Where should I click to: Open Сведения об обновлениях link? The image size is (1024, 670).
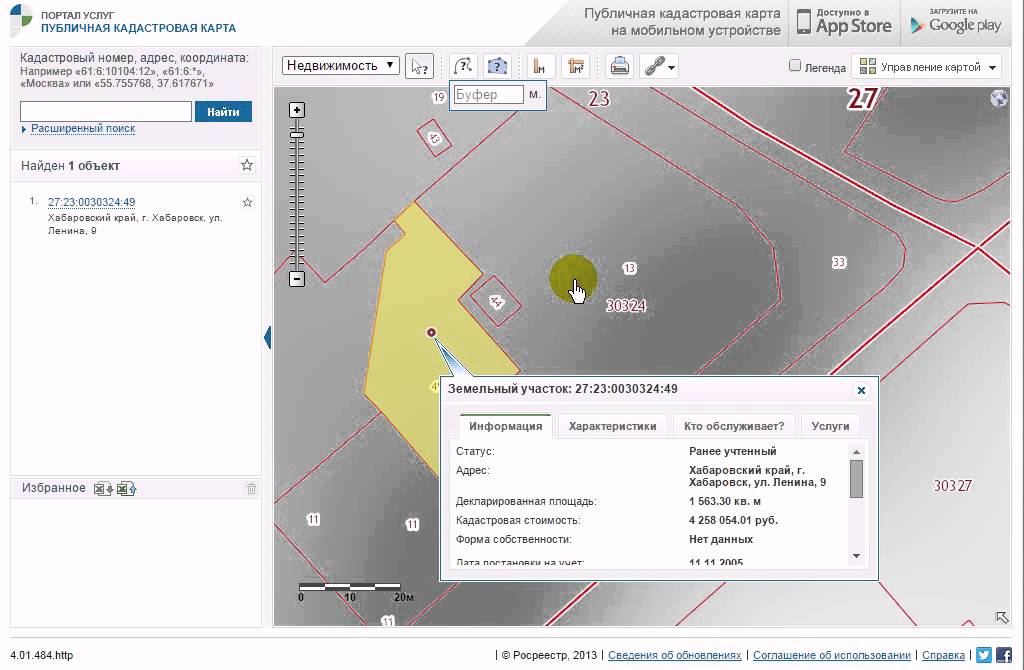pos(675,655)
